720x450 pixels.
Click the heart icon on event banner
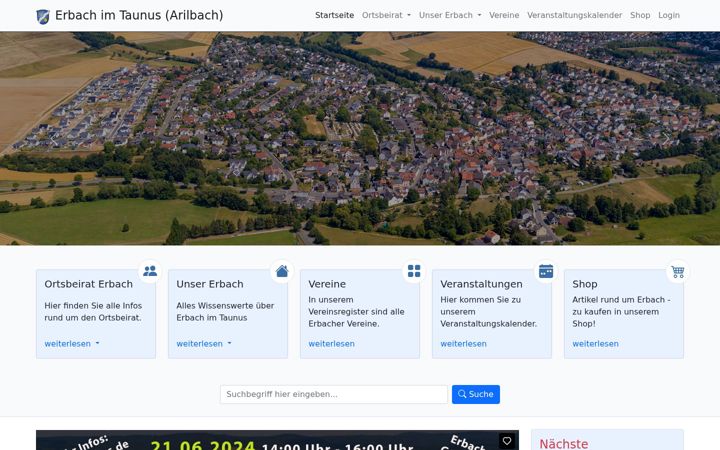pos(507,441)
